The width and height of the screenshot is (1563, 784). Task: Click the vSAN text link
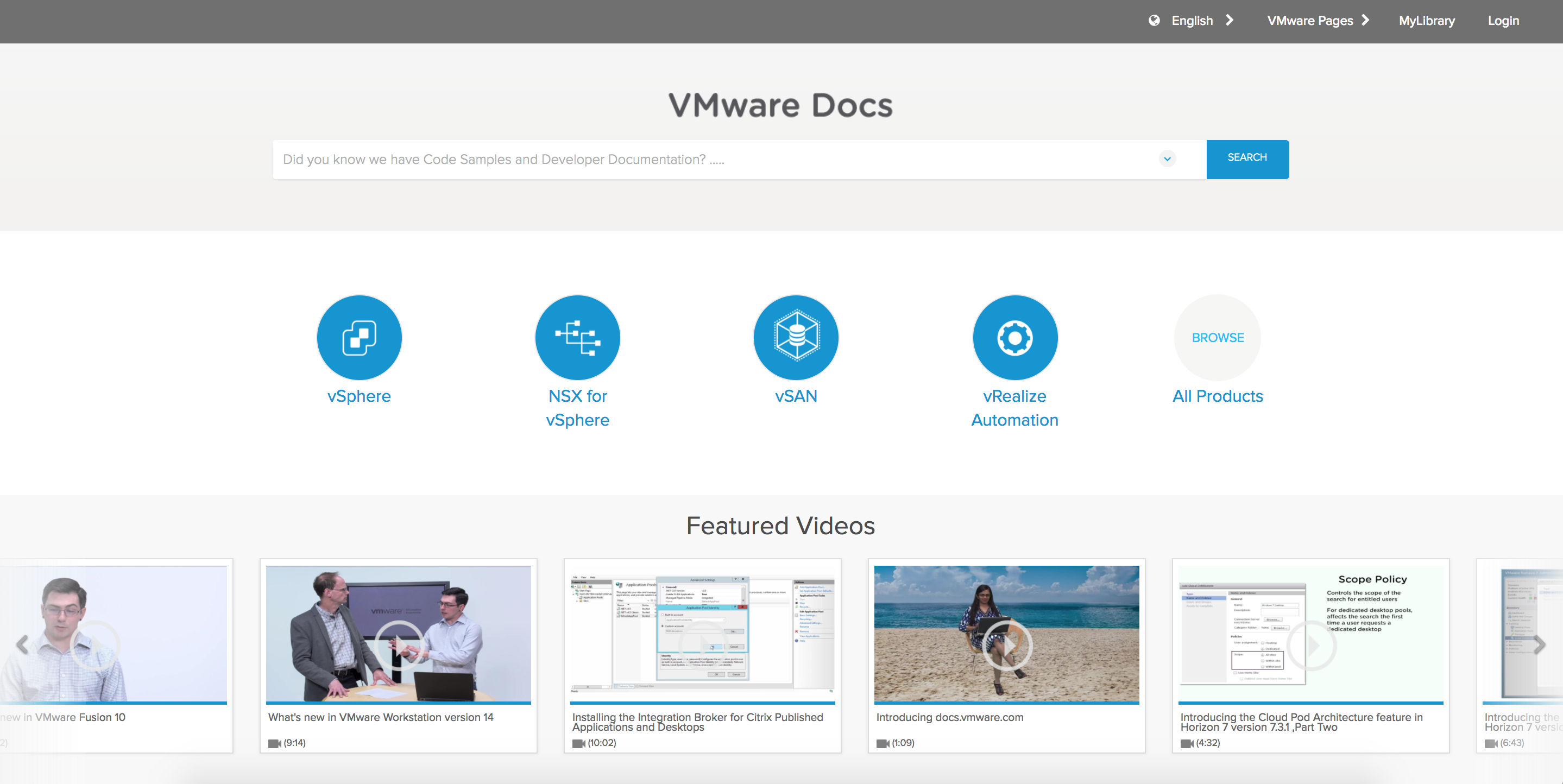point(796,396)
